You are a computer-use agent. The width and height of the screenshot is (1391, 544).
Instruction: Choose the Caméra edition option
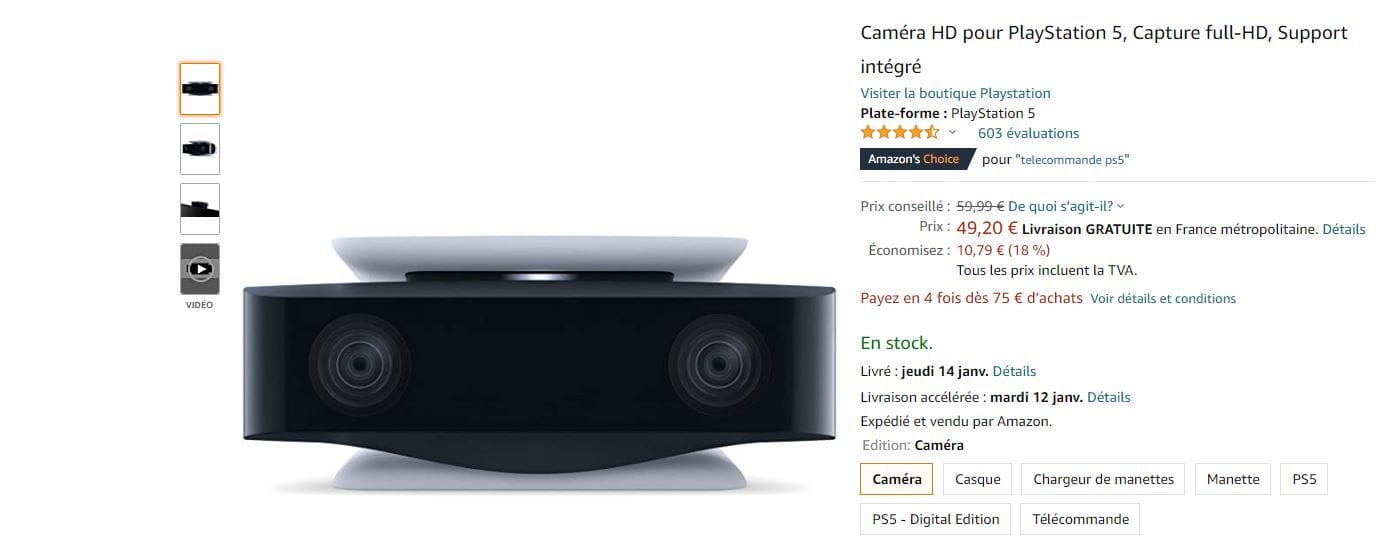tap(897, 479)
